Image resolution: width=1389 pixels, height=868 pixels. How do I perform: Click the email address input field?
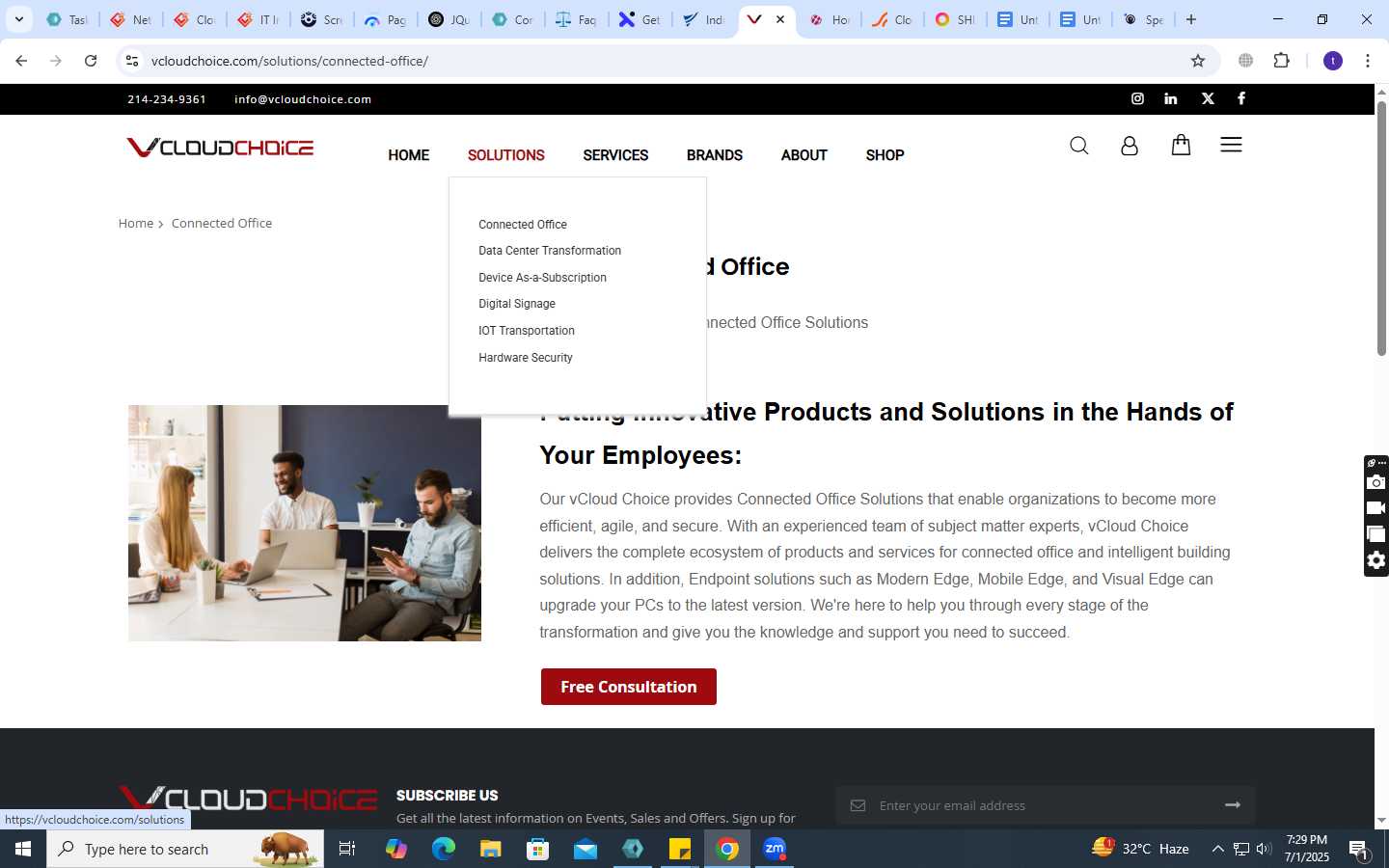[x=1047, y=805]
